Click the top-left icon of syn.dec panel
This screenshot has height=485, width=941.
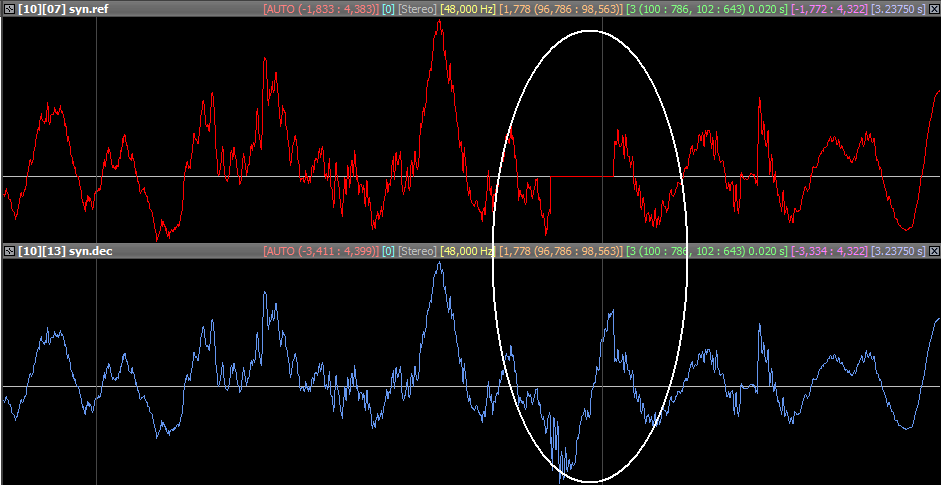[8, 250]
